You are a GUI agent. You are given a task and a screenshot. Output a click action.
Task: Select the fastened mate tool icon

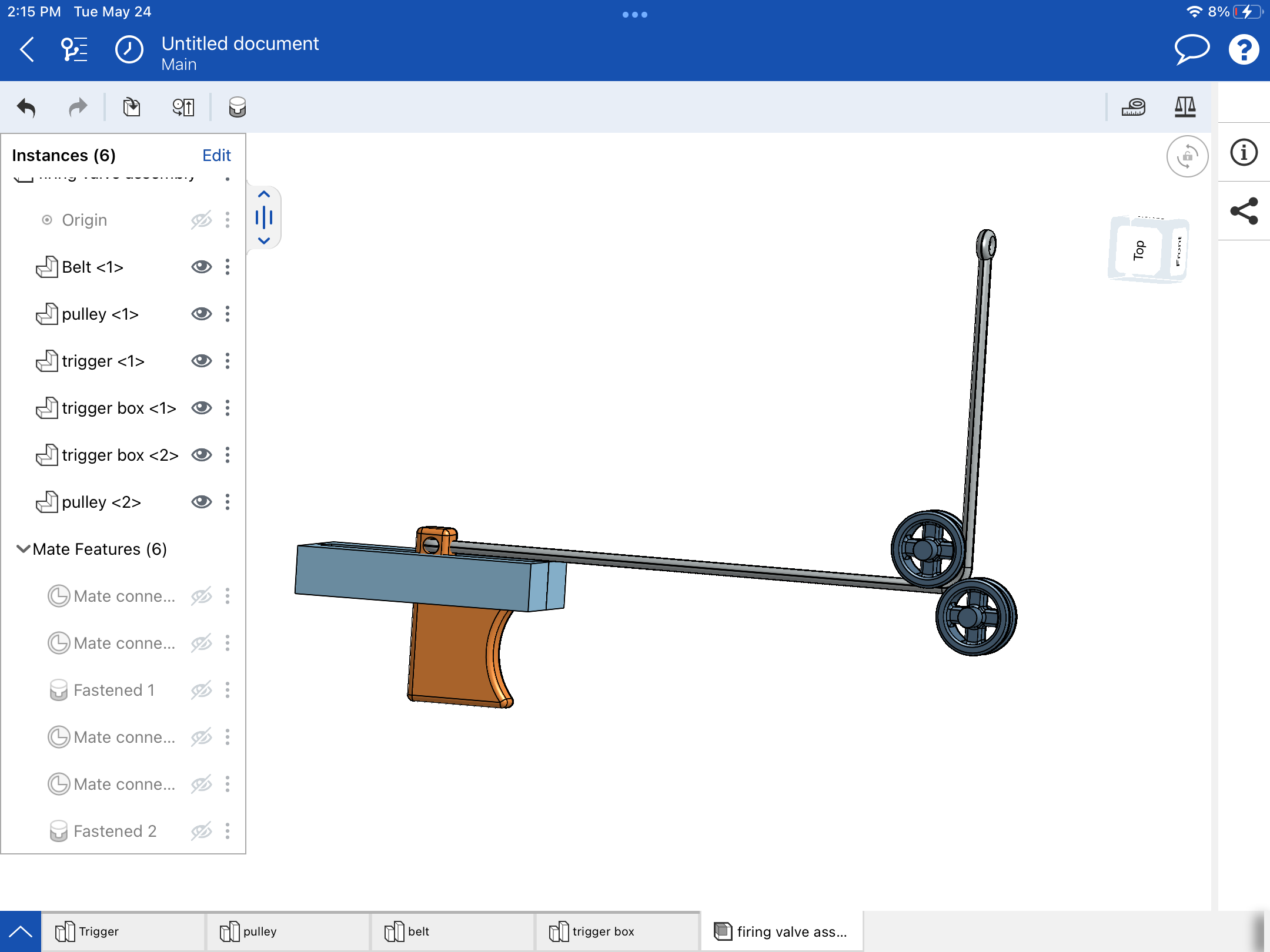(x=238, y=108)
